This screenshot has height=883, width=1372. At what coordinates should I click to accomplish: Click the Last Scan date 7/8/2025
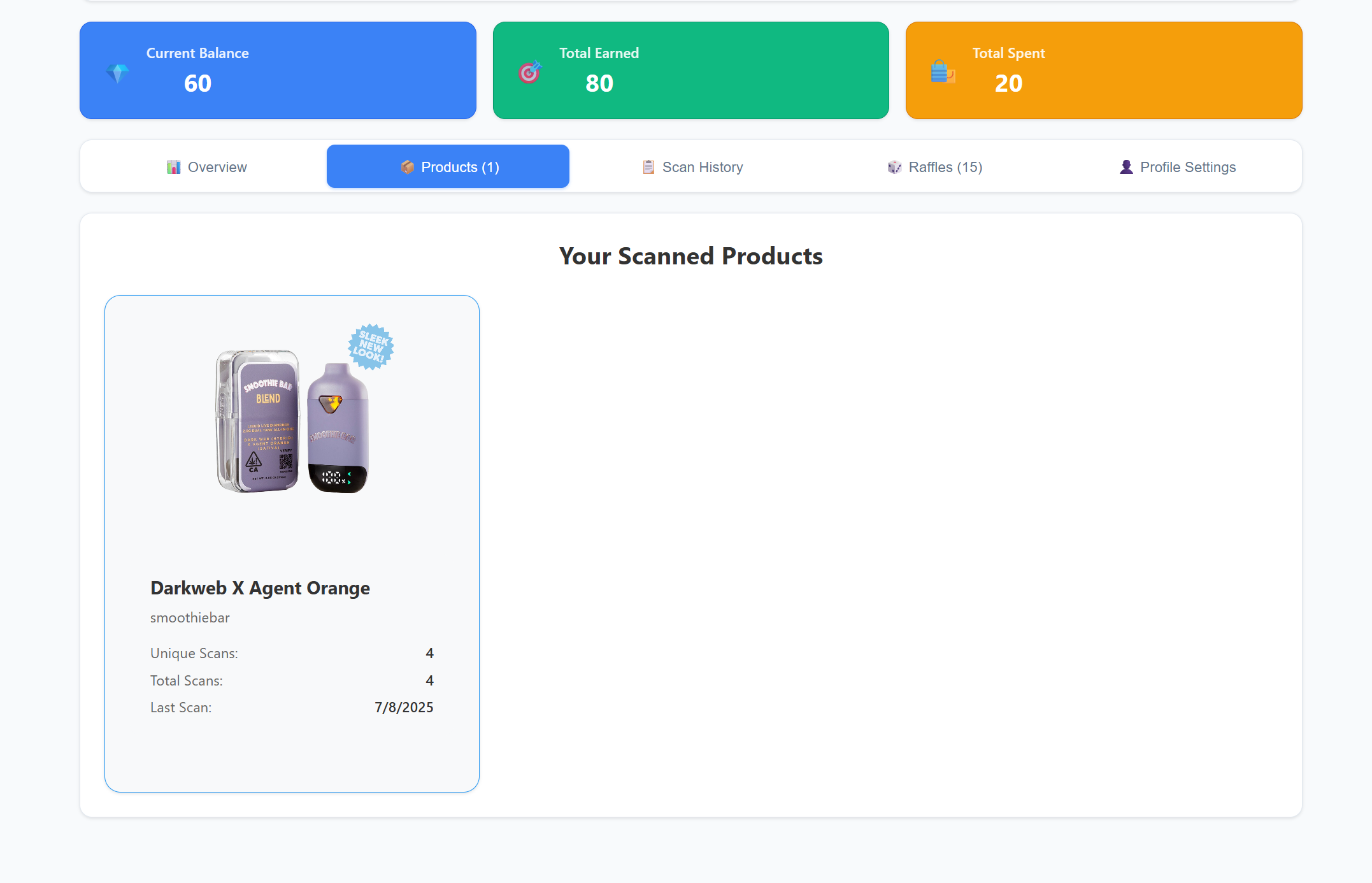pos(404,707)
